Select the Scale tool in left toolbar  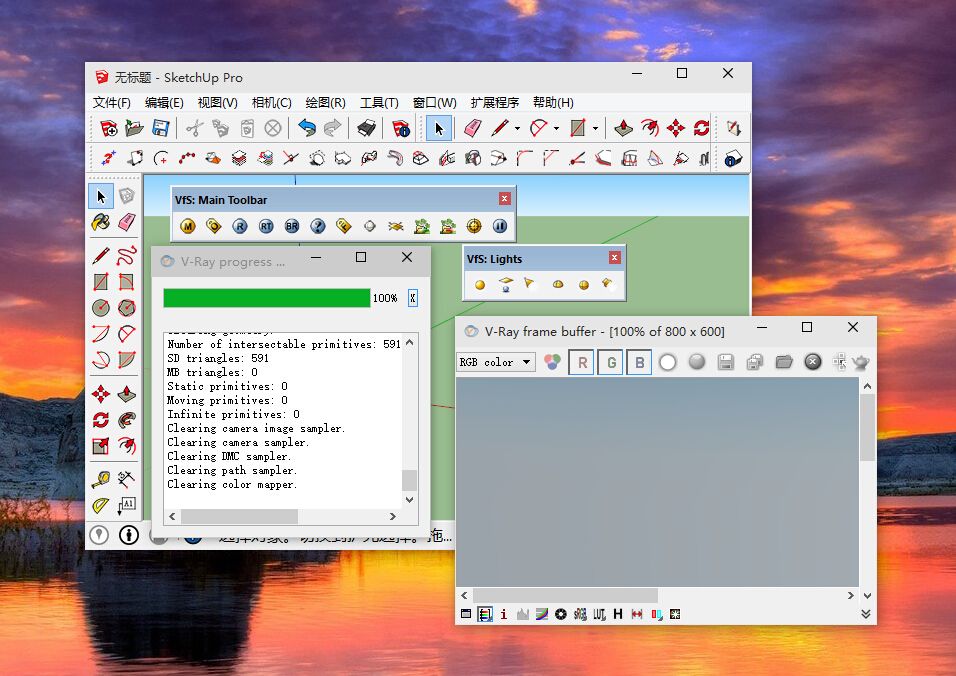tap(101, 446)
